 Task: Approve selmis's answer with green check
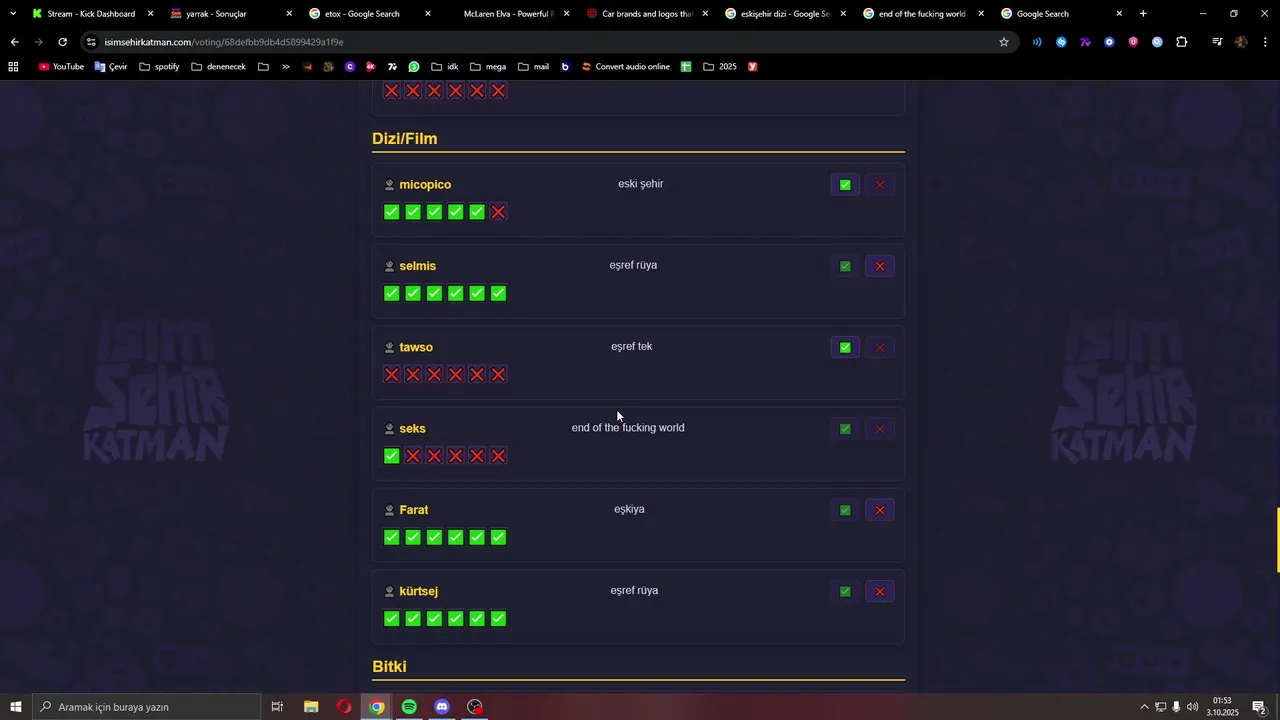tap(845, 266)
